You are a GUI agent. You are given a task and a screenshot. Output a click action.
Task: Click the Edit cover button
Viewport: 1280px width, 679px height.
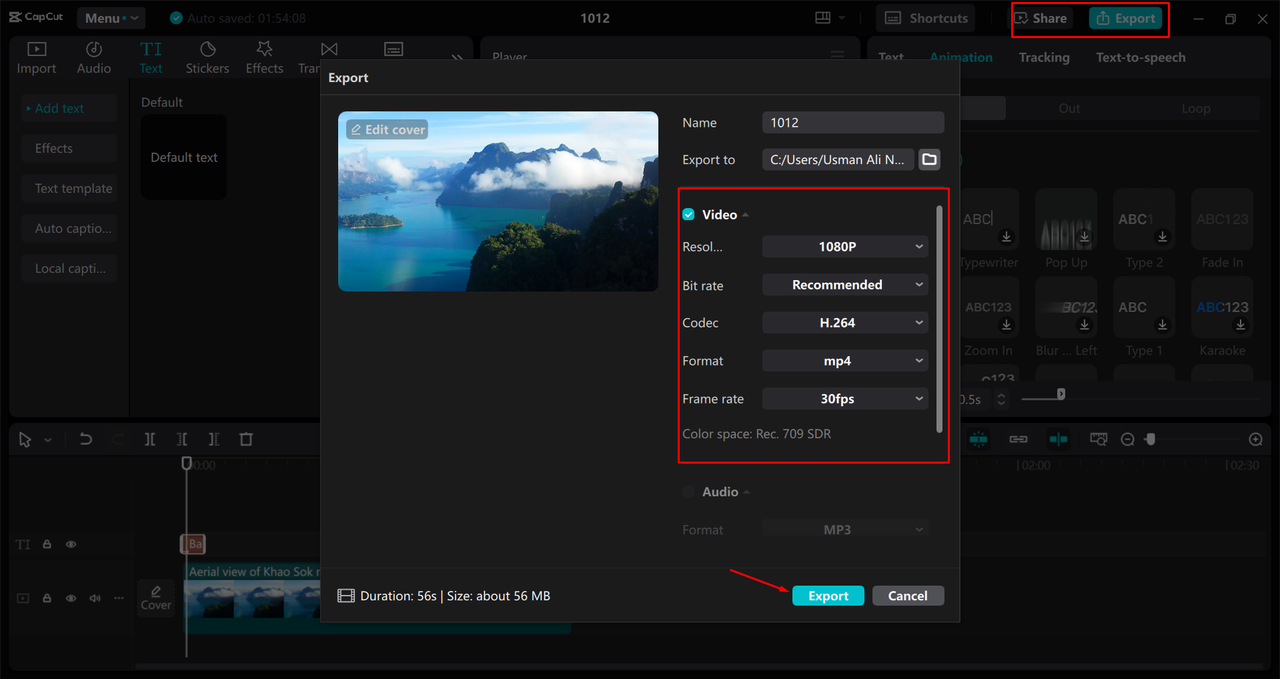[387, 130]
